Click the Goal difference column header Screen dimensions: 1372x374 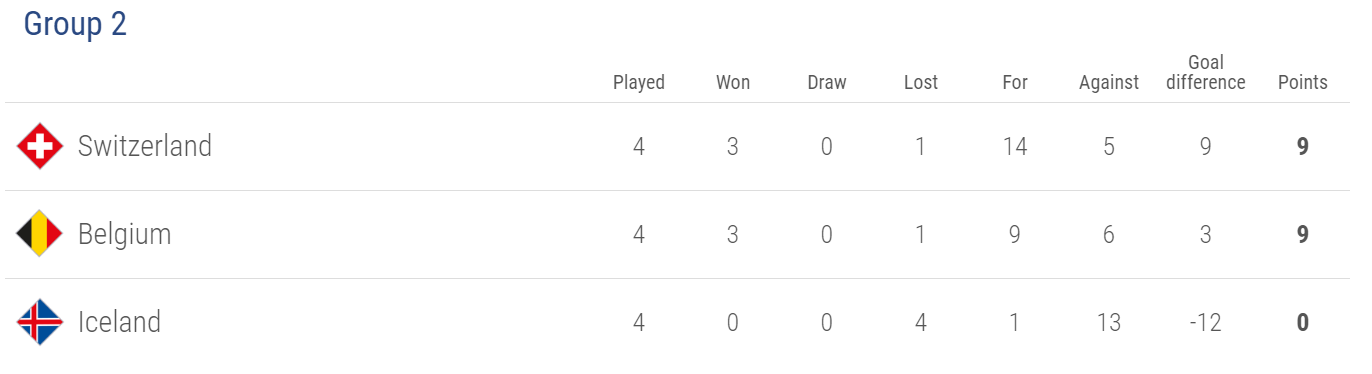pyautogui.click(x=1206, y=73)
